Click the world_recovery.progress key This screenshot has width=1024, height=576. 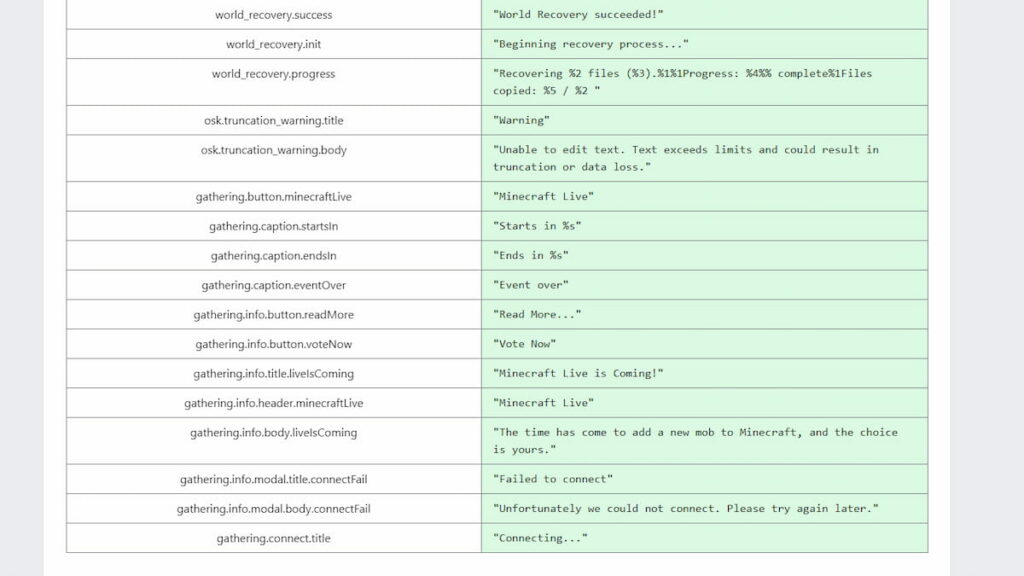[274, 74]
